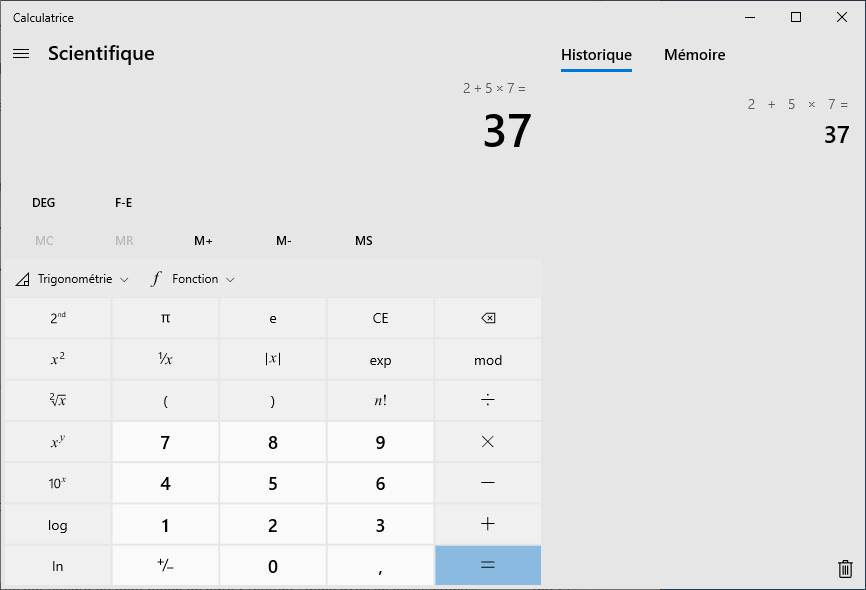Click the x to the power y key
Screen dimensions: 866x590
tap(58, 441)
